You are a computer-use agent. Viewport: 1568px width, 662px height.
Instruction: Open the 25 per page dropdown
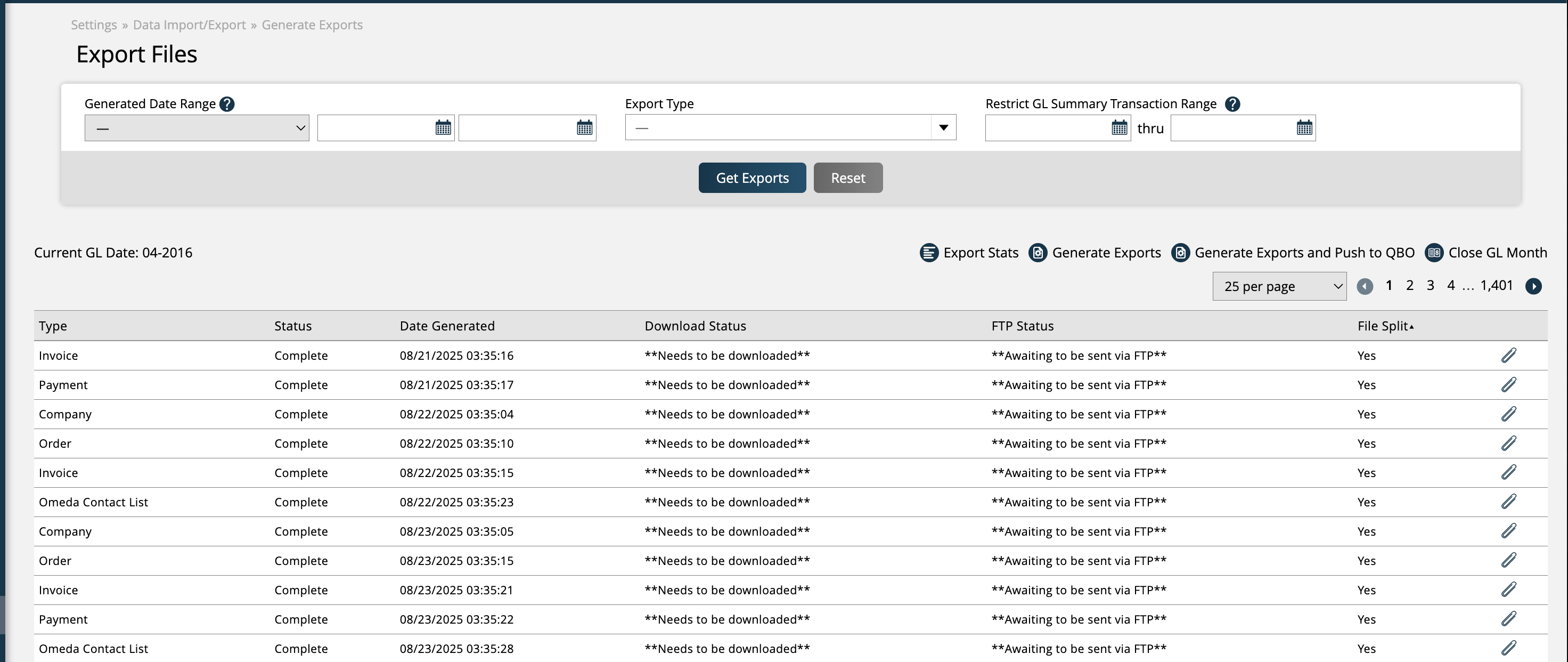(x=1279, y=286)
